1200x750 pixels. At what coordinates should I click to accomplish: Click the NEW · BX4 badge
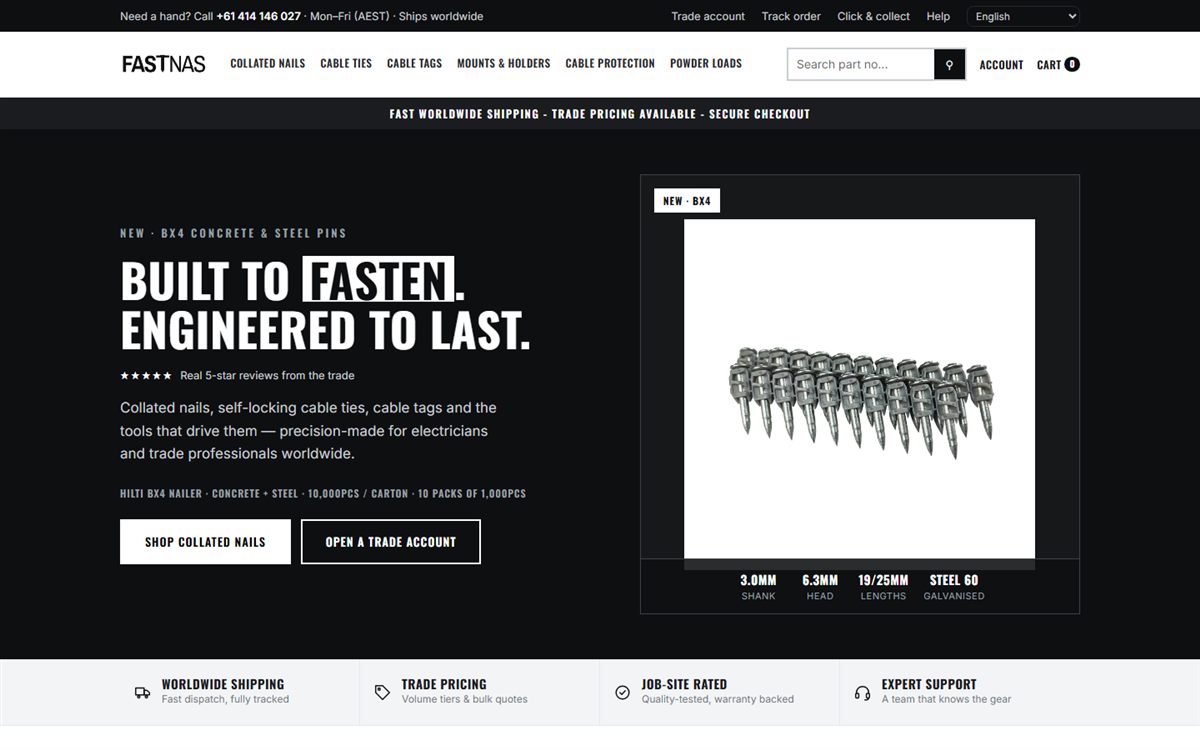687,201
